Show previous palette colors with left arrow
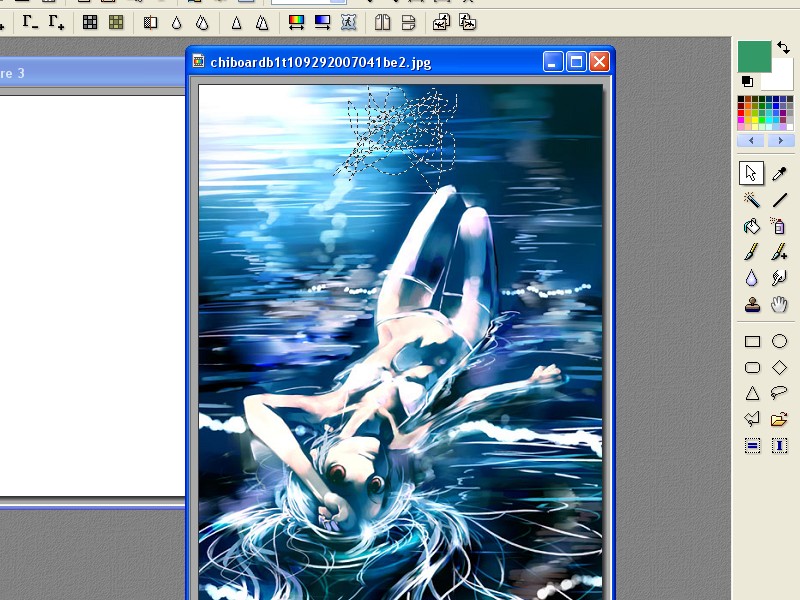The height and width of the screenshot is (600, 800). pos(751,140)
